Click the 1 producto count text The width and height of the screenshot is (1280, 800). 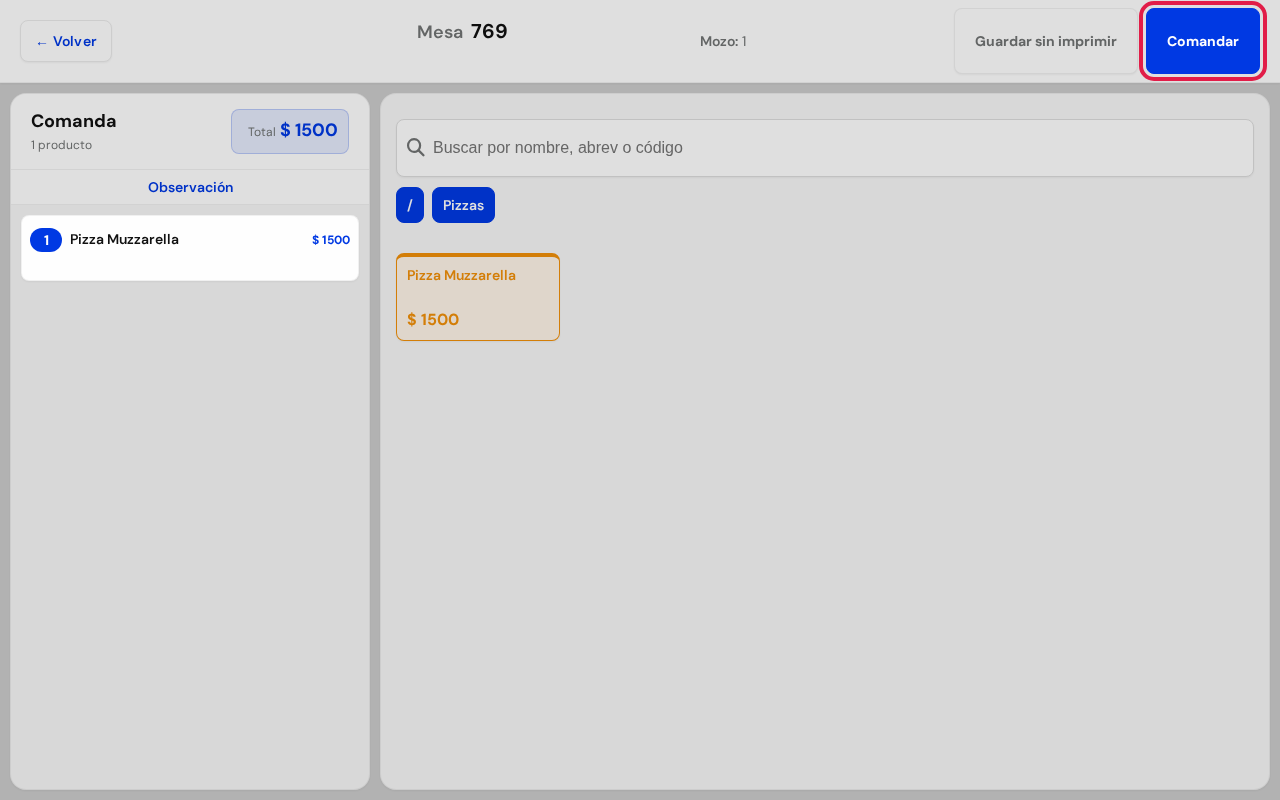(61, 145)
